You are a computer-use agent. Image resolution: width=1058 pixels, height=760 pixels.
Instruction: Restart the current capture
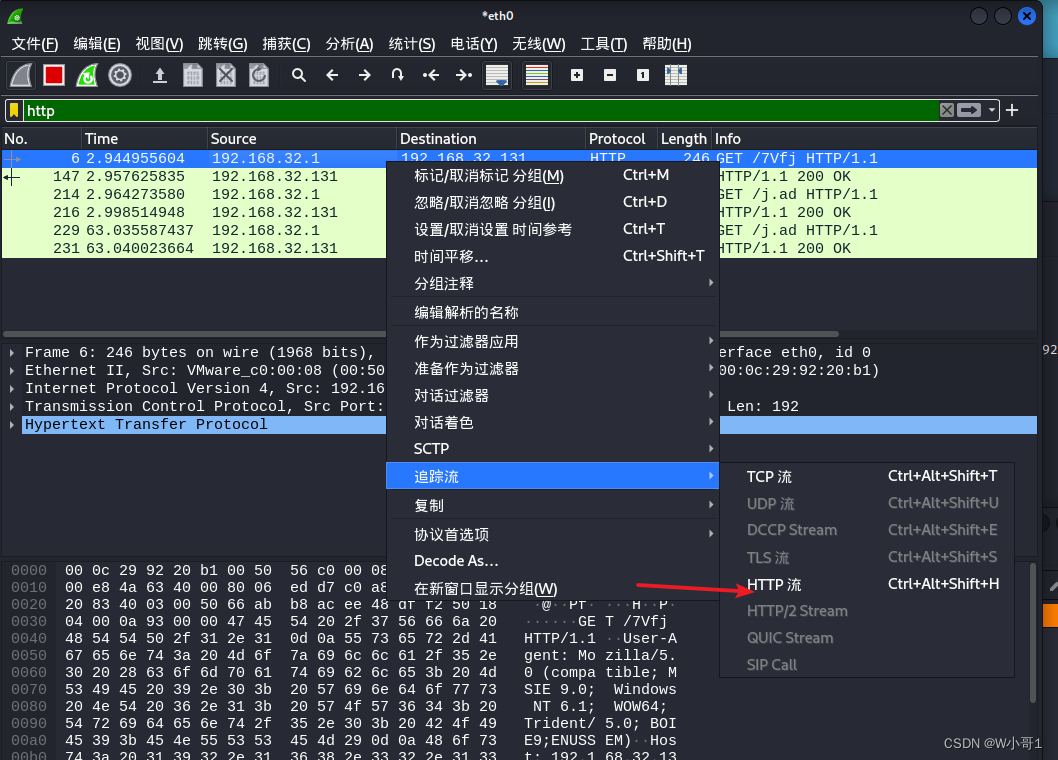tap(87, 75)
